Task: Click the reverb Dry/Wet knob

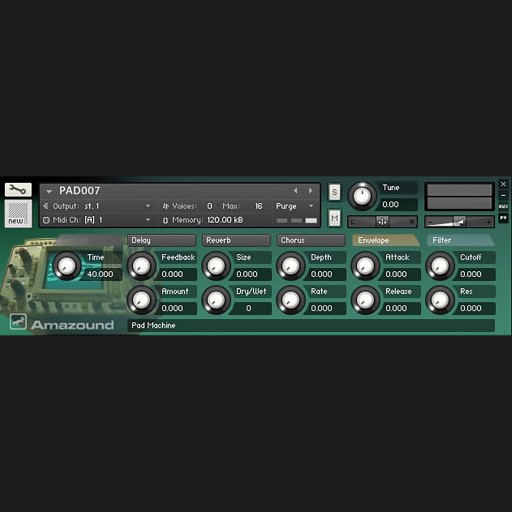Action: [x=216, y=300]
